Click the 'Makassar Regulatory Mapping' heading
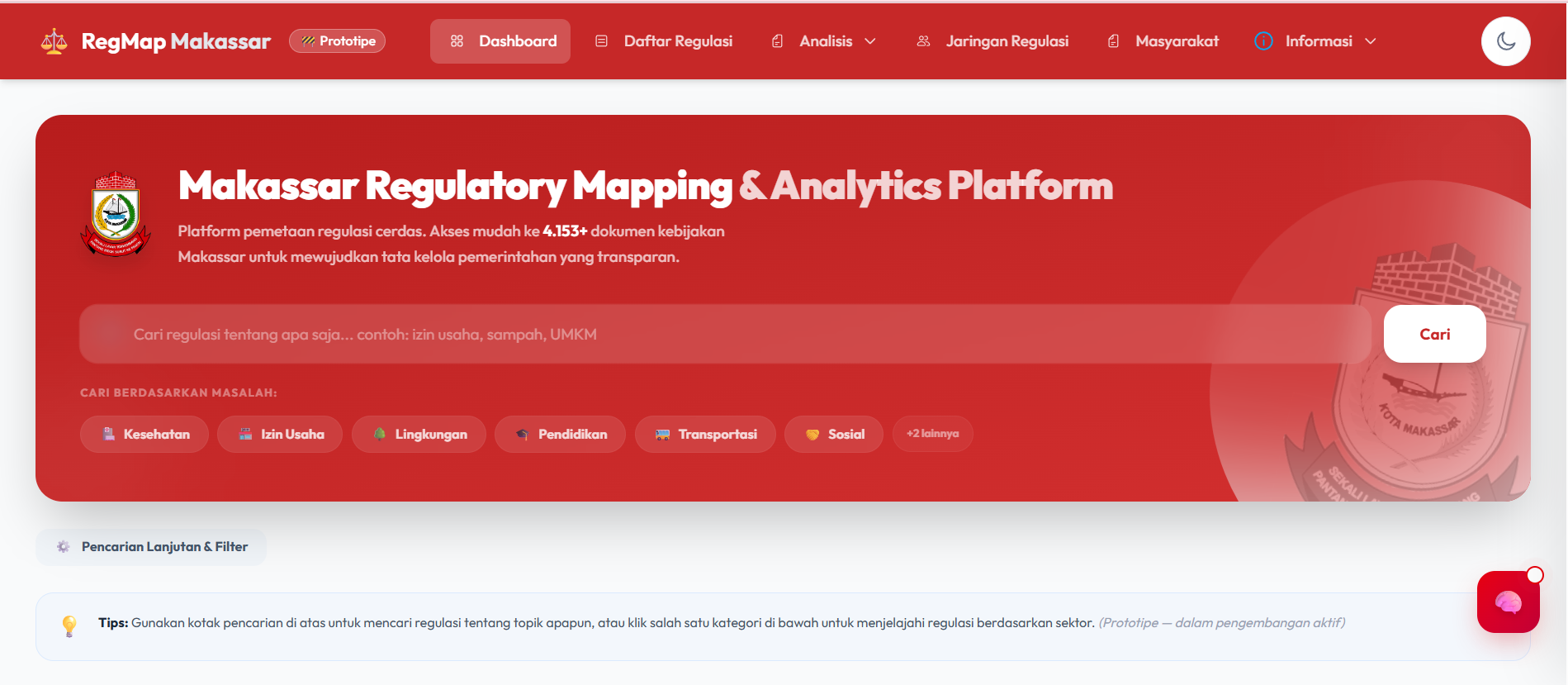The height and width of the screenshot is (685, 1568). (456, 186)
